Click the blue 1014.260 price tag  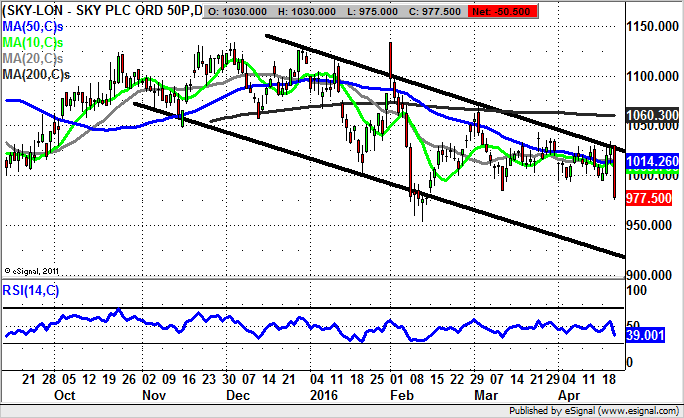pos(650,161)
